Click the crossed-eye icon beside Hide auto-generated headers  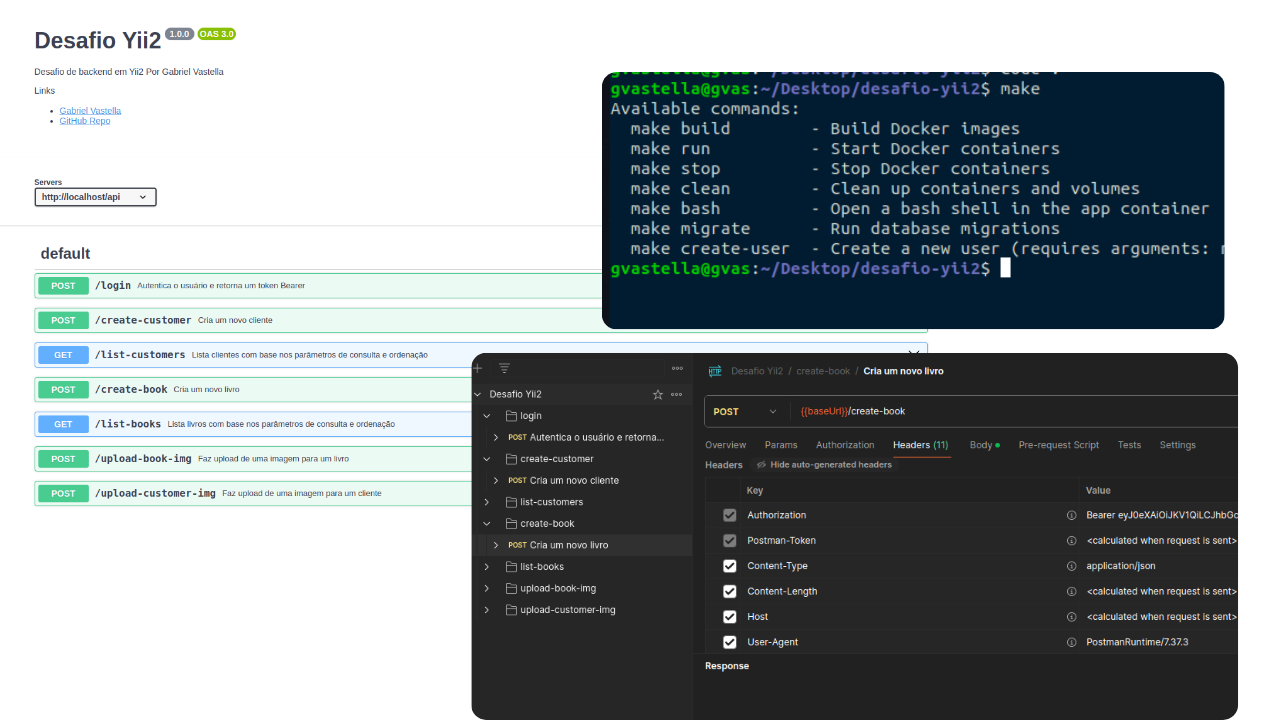click(x=761, y=465)
